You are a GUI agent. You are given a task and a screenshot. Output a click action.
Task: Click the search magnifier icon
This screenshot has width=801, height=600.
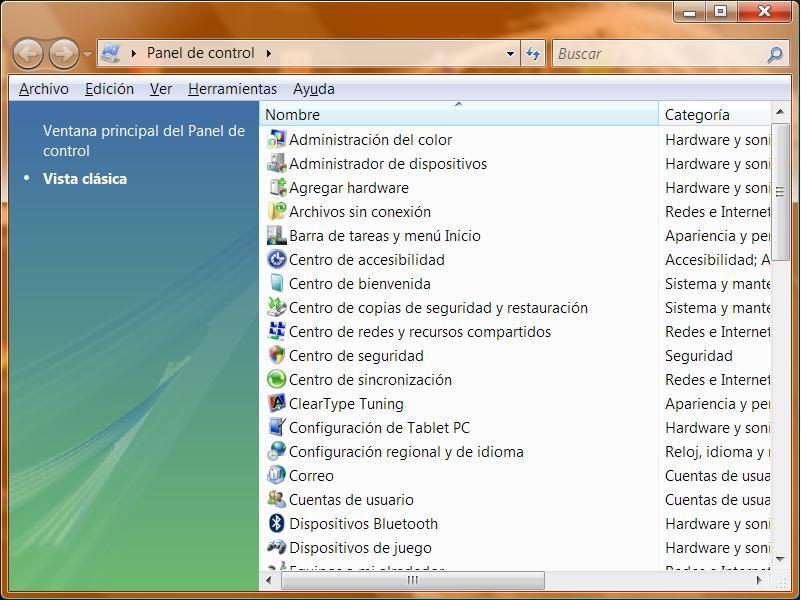coord(775,54)
